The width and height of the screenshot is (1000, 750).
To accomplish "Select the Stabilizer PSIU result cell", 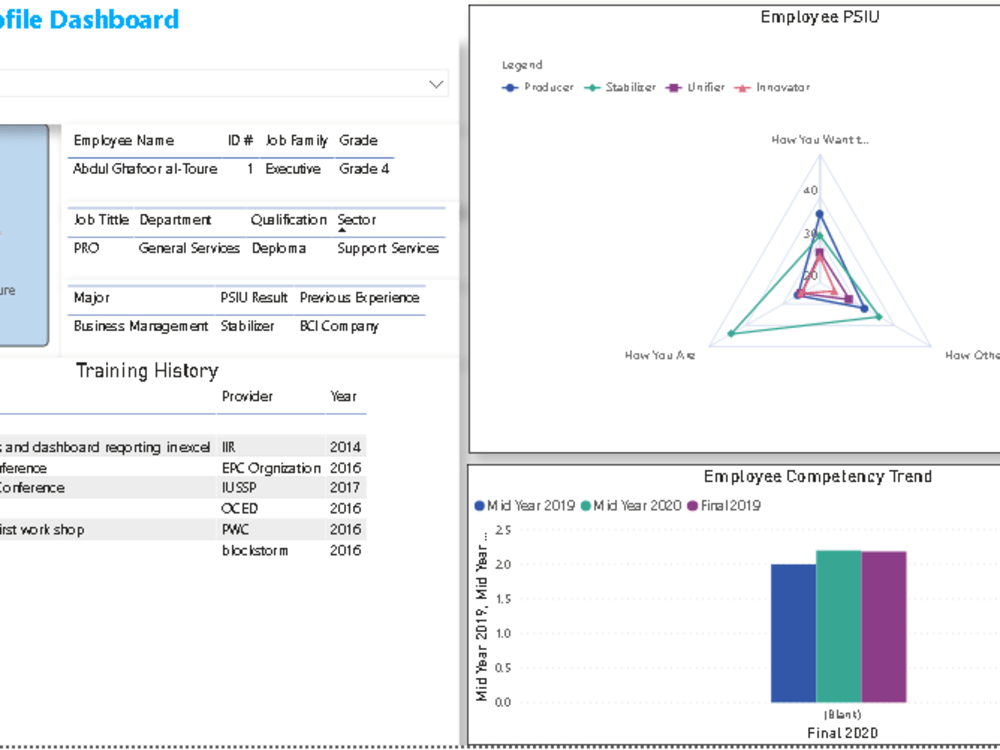I will tap(247, 326).
